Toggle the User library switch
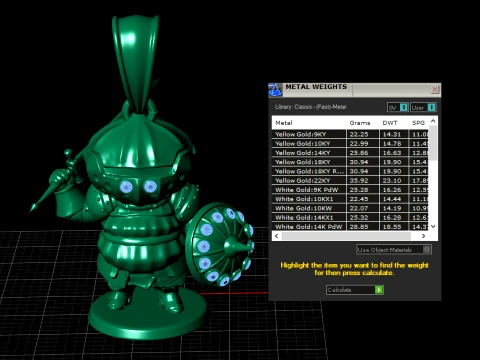The height and width of the screenshot is (360, 480). point(423,107)
